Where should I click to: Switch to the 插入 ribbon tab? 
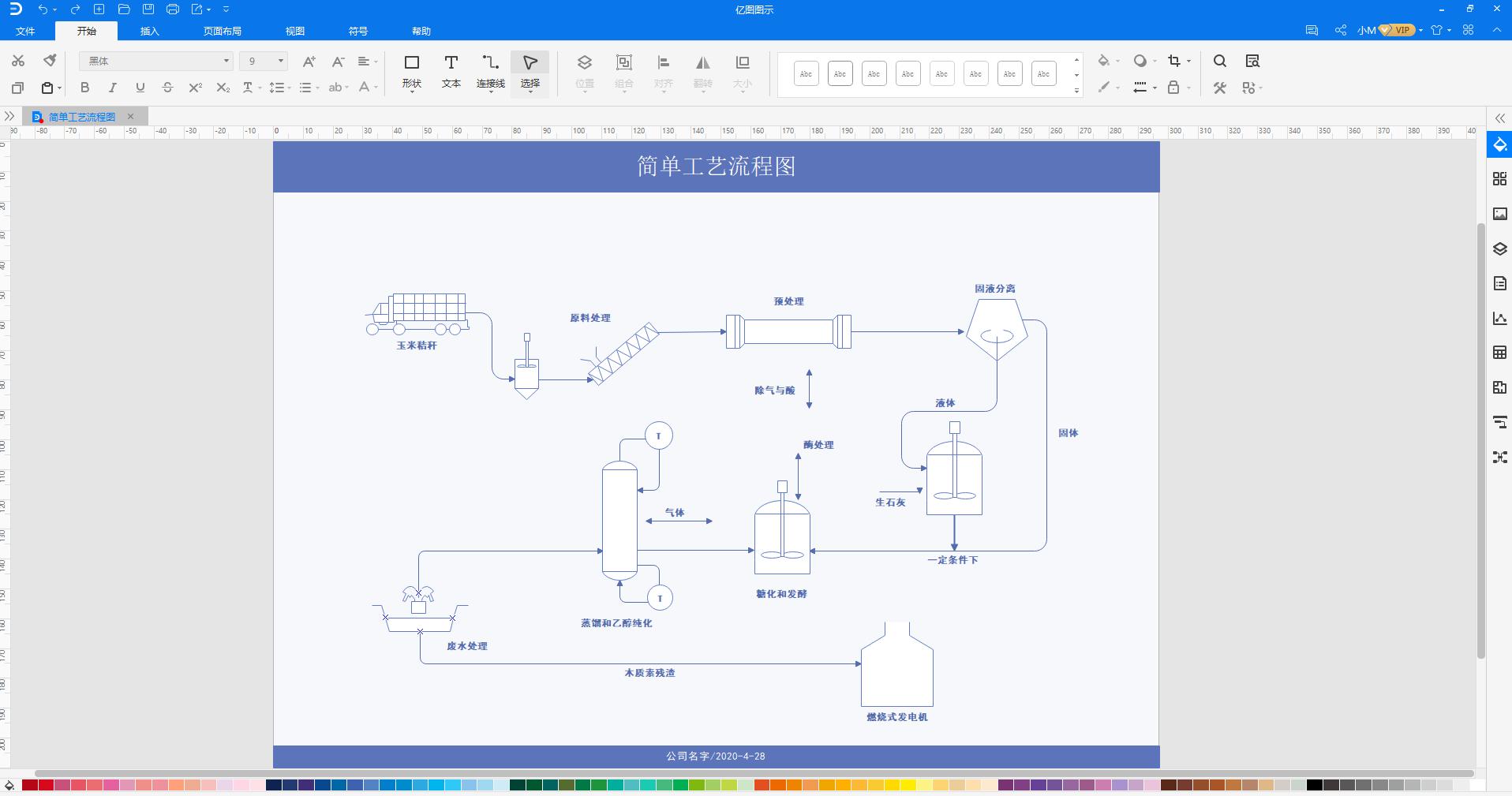149,31
